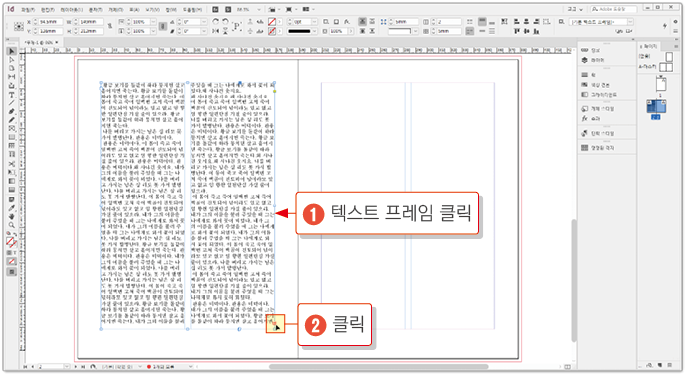The height and width of the screenshot is (375, 685).
Task: Select the Scissors tool
Action: coord(12,164)
